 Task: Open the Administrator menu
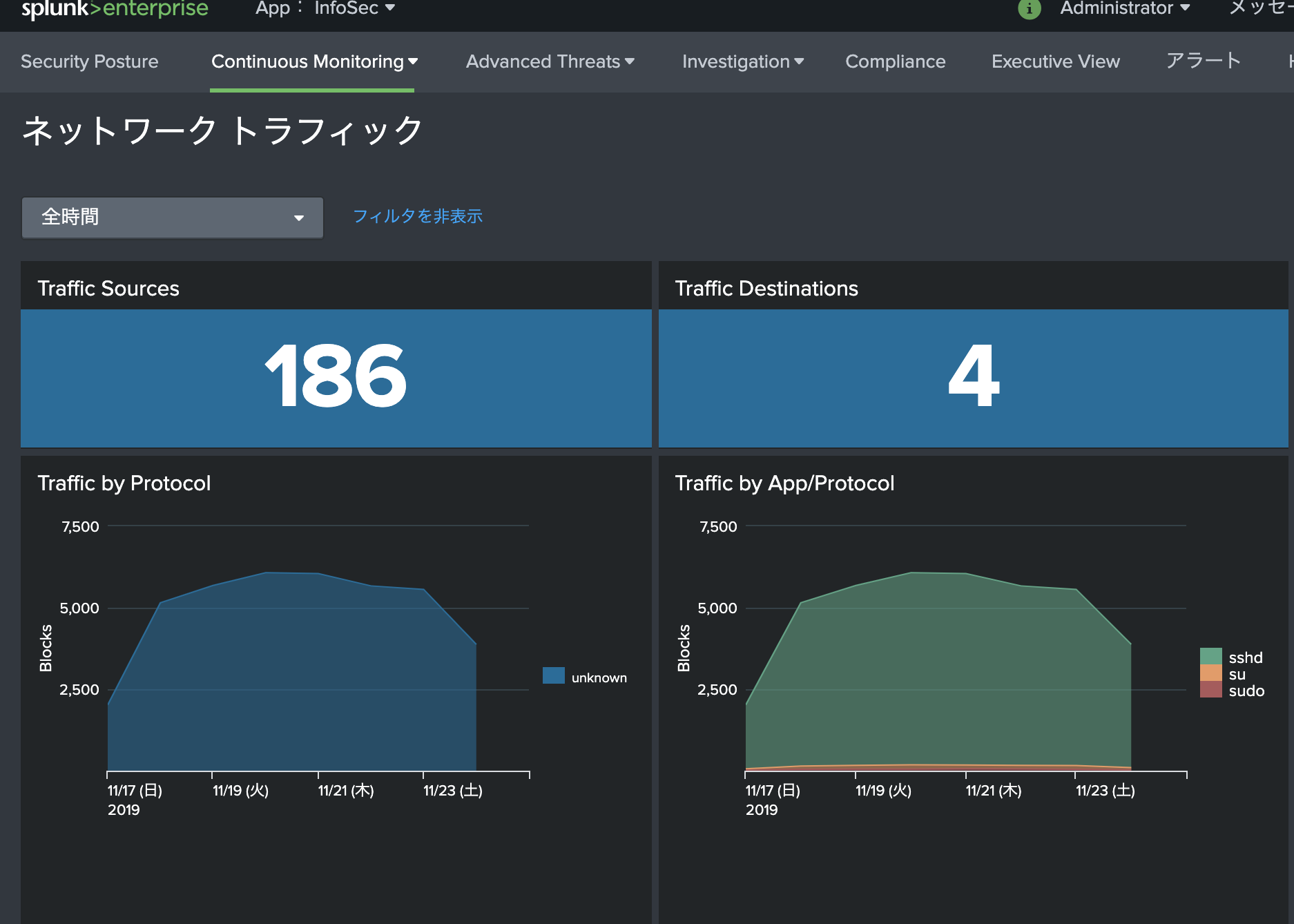tap(1125, 8)
